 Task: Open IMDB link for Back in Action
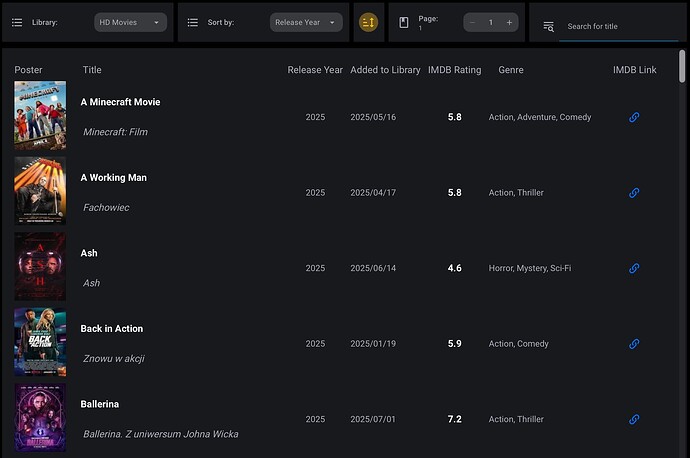tap(634, 344)
